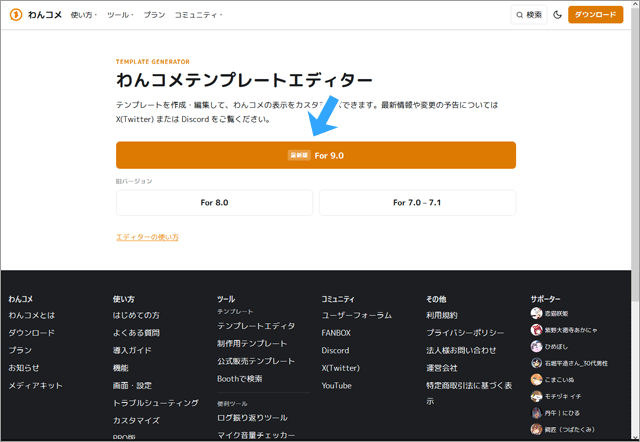Open footer メディアキット link

pos(36,386)
